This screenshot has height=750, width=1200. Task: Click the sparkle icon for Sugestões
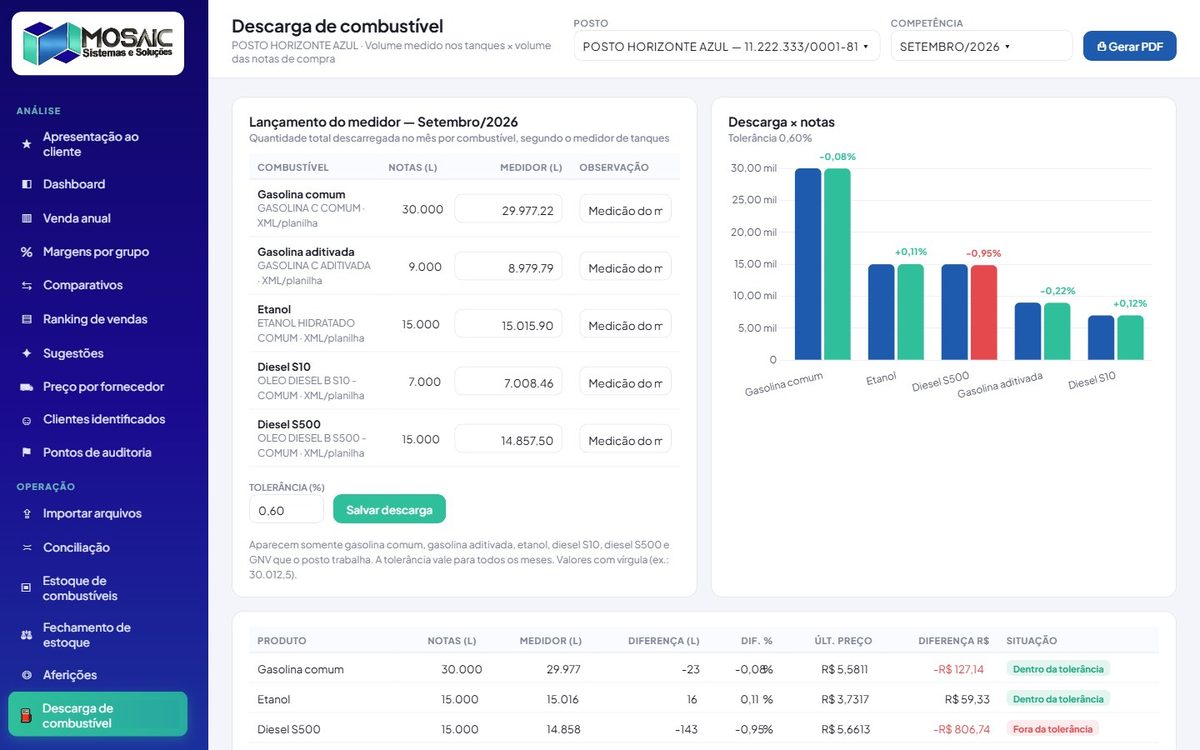pyautogui.click(x=27, y=353)
